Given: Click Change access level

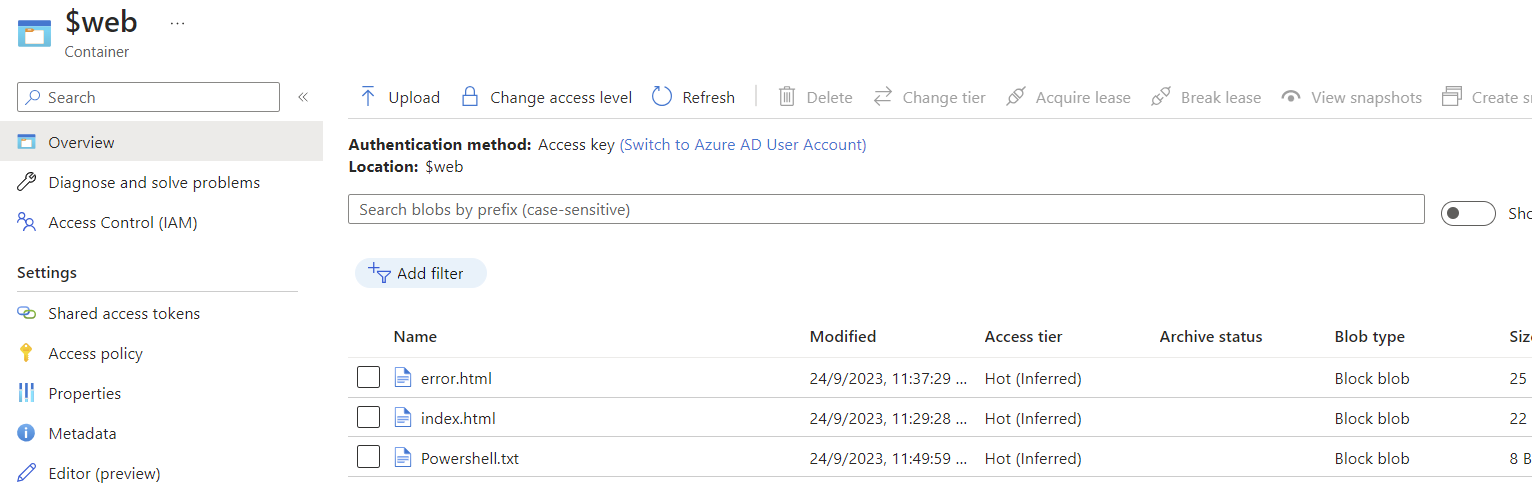Looking at the screenshot, I should point(546,97).
